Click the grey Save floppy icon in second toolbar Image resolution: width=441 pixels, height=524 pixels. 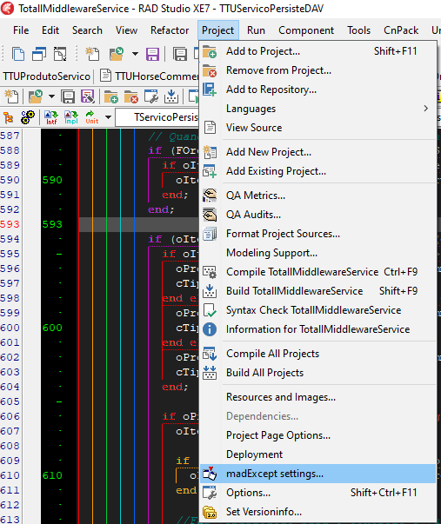point(68,97)
